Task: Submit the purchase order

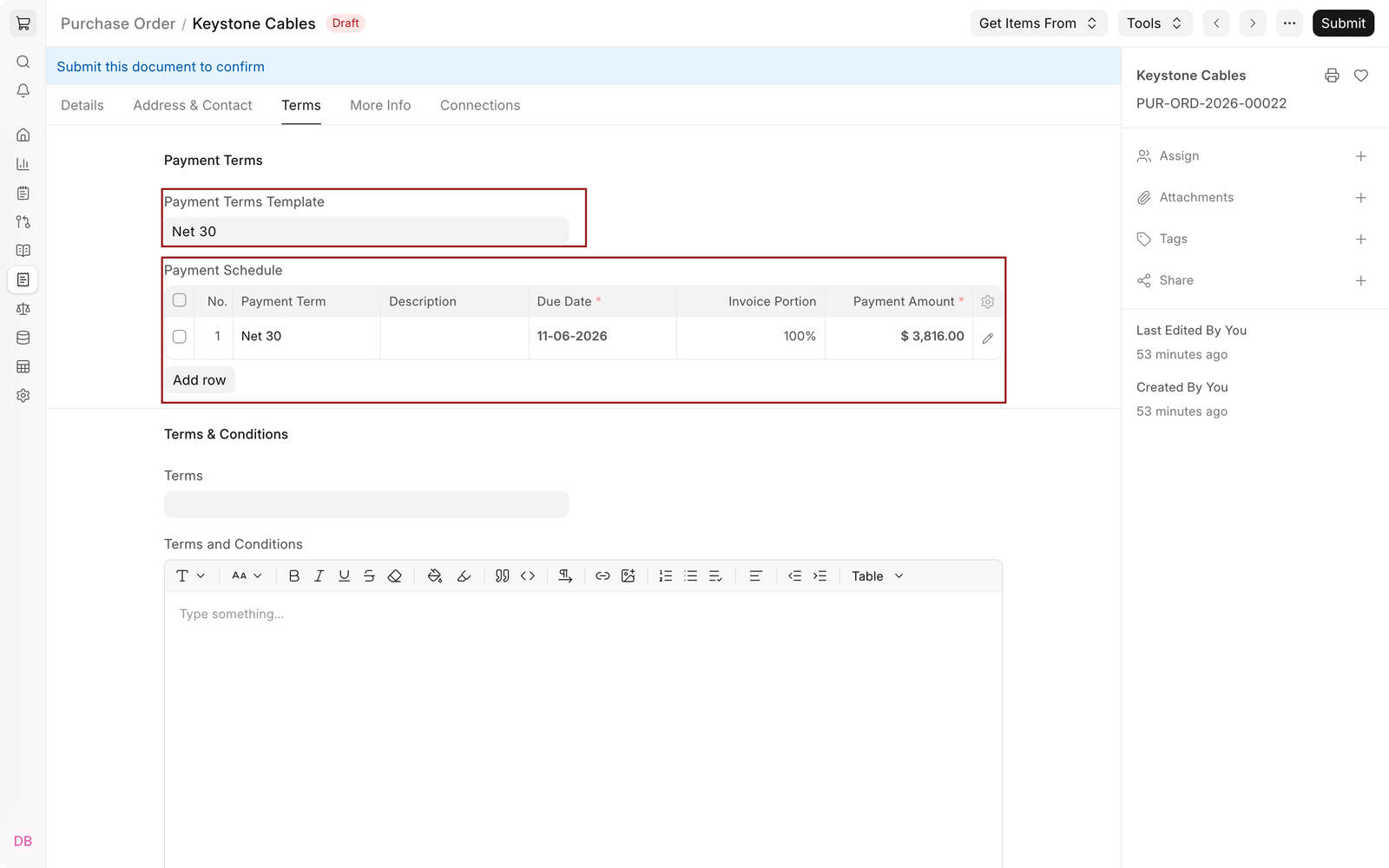Action: click(1343, 23)
